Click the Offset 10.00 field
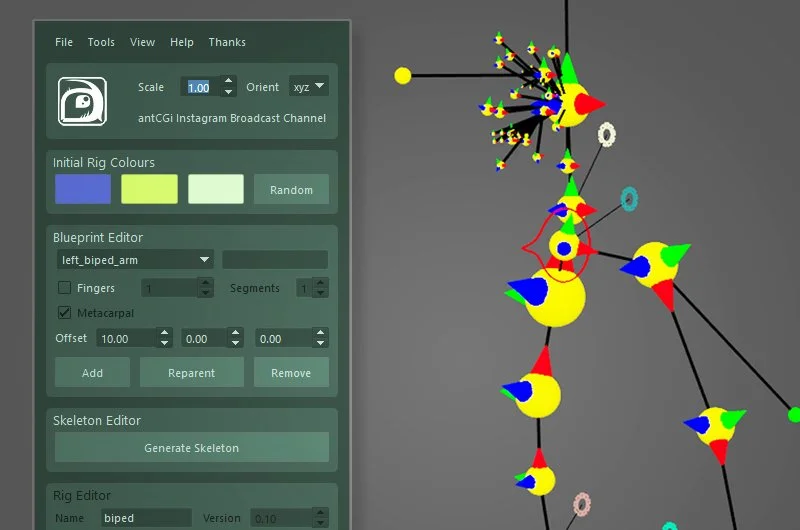800x530 pixels. click(126, 339)
